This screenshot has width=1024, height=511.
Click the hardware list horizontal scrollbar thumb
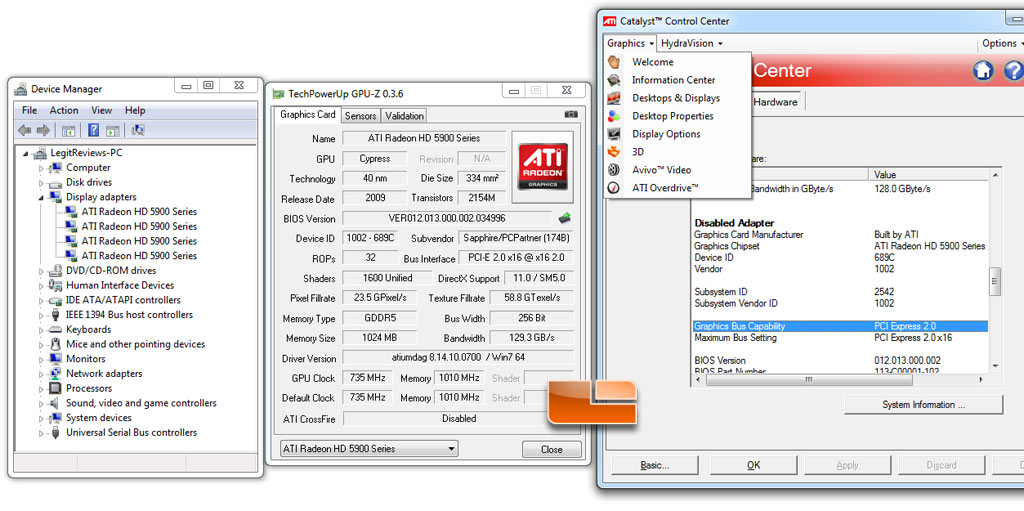pos(808,380)
